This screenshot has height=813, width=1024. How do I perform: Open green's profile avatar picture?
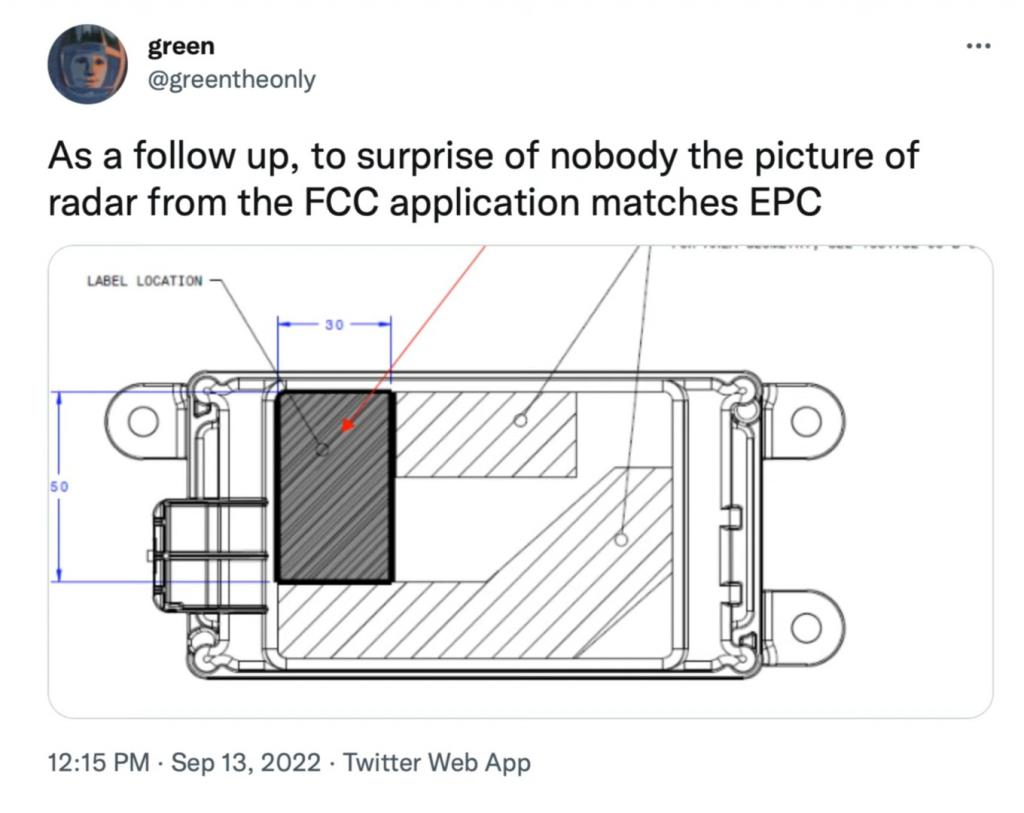click(x=88, y=64)
